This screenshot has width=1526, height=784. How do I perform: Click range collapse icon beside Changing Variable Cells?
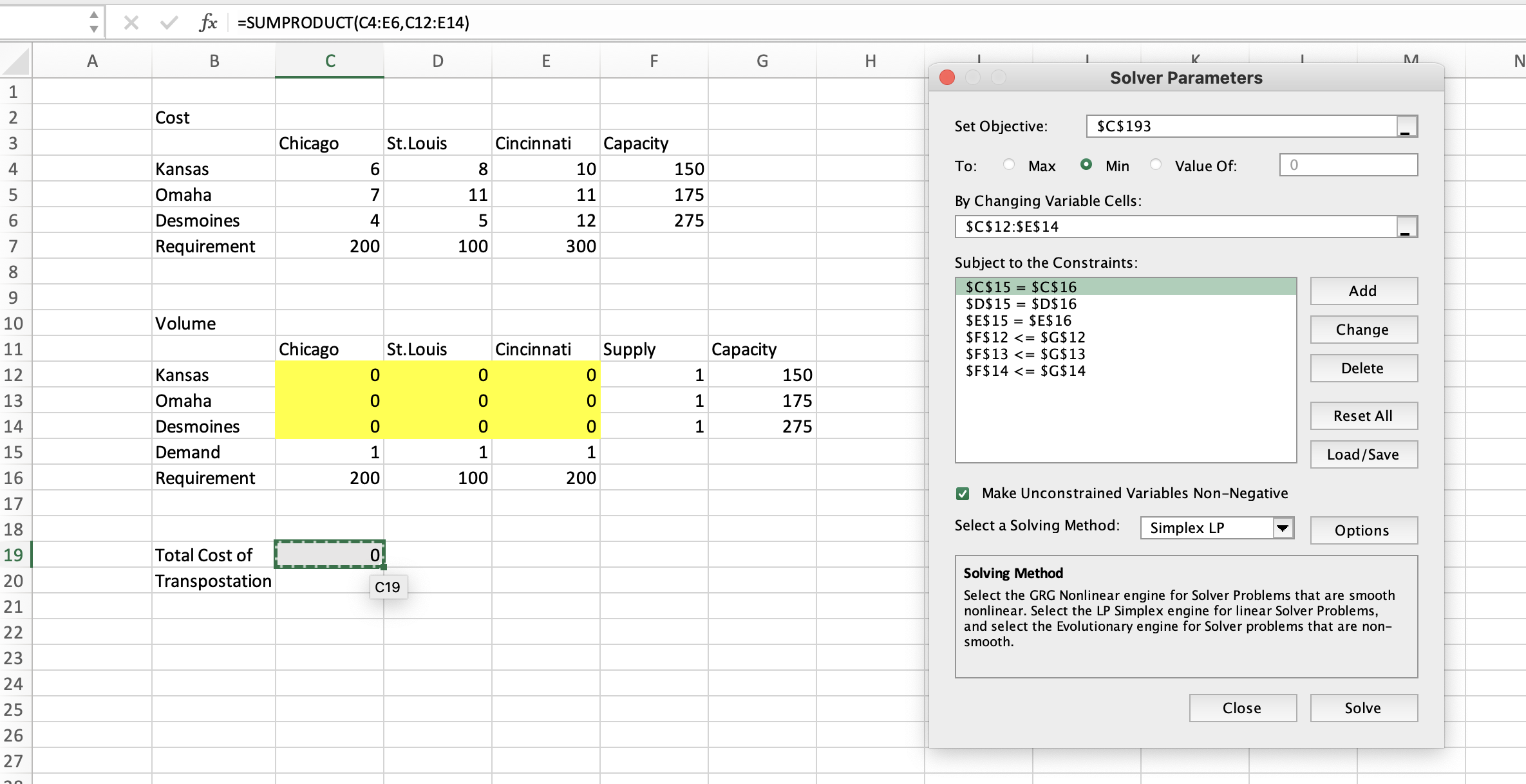(1406, 227)
